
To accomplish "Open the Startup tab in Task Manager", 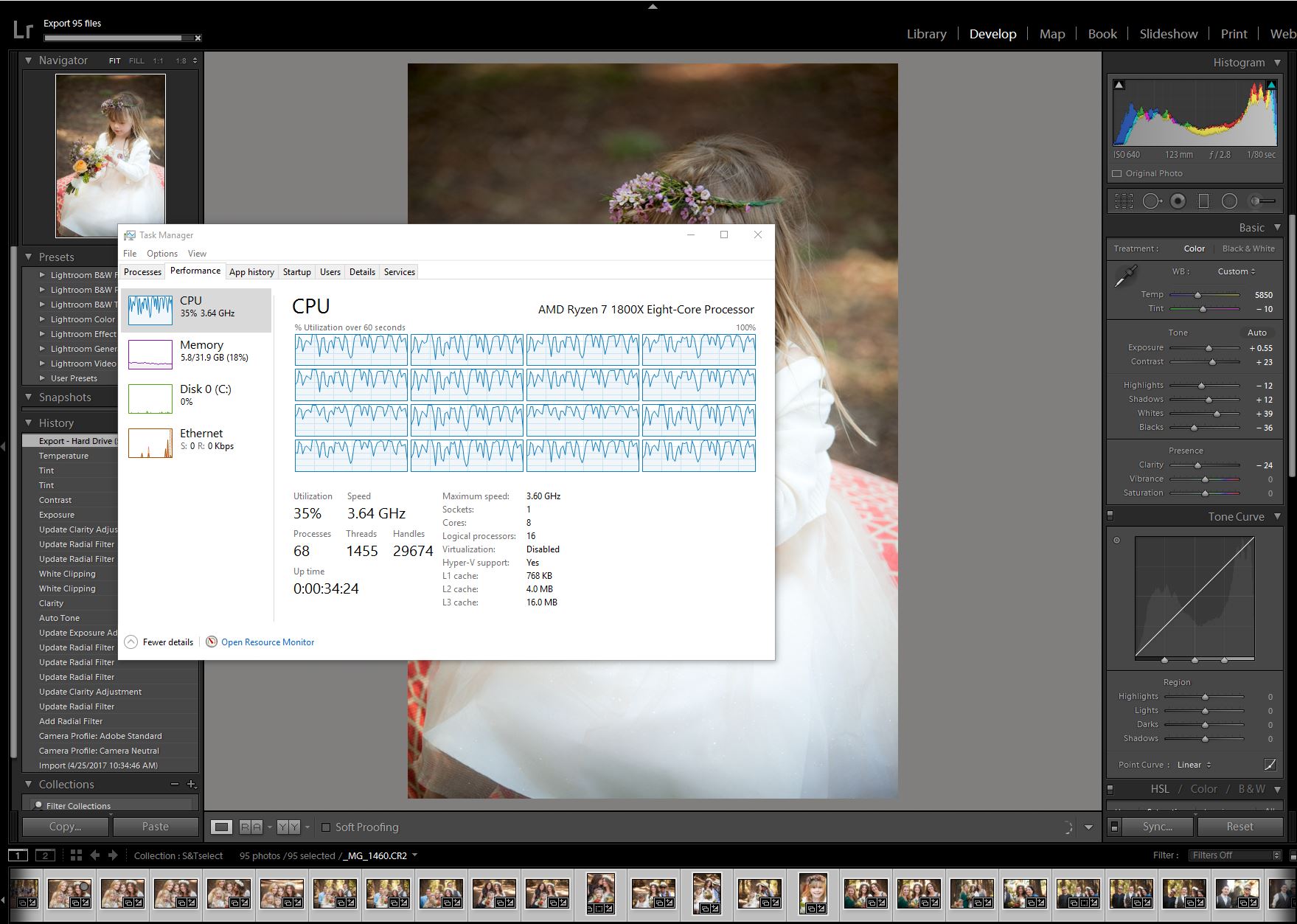I will [297, 271].
